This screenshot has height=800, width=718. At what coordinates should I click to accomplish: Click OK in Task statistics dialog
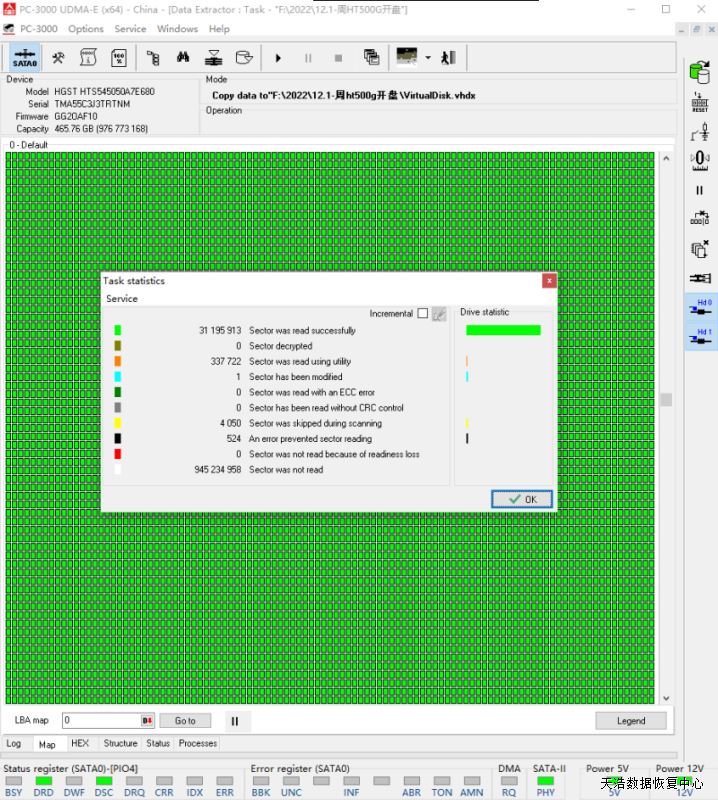(522, 498)
